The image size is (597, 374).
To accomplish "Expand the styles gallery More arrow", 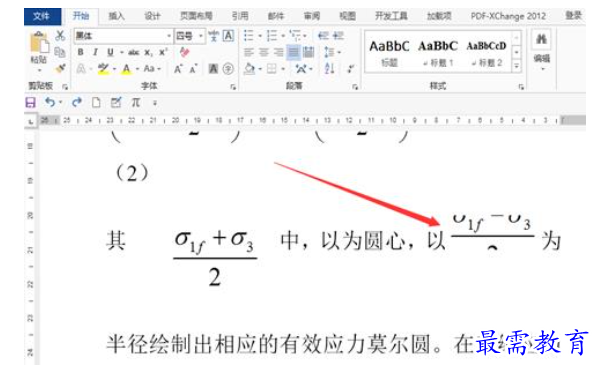I will (x=517, y=66).
